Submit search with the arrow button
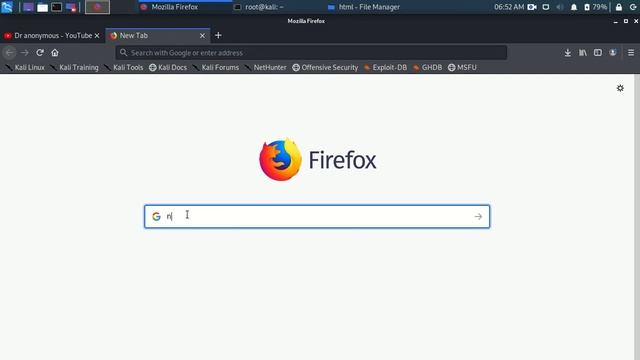This screenshot has width=640, height=360. pyautogui.click(x=478, y=216)
